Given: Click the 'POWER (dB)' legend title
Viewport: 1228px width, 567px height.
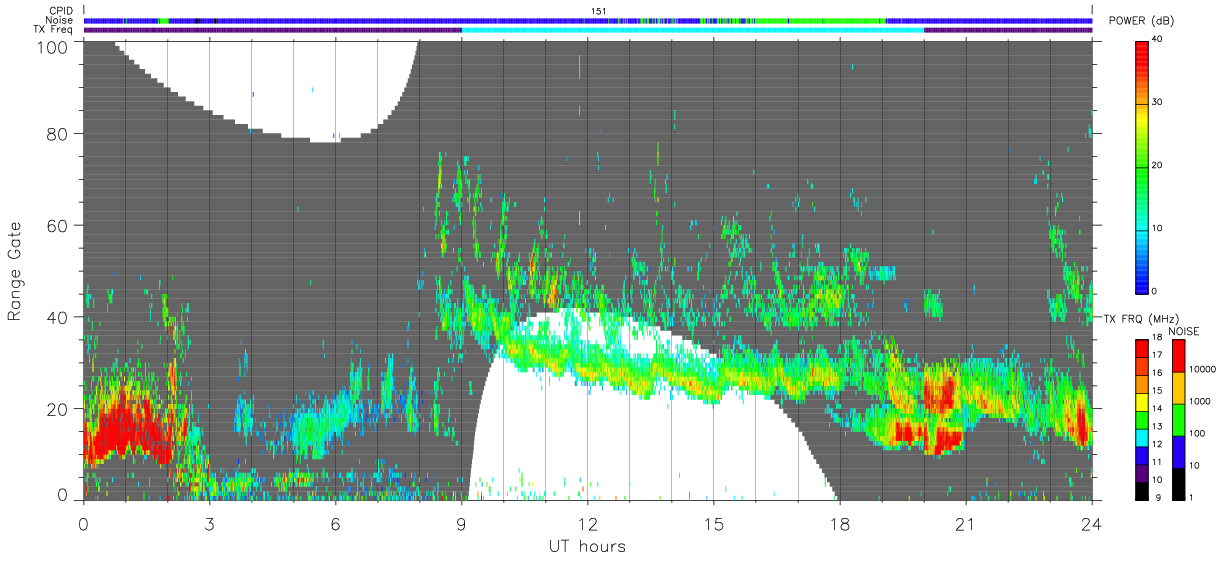Looking at the screenshot, I should 1142,23.
